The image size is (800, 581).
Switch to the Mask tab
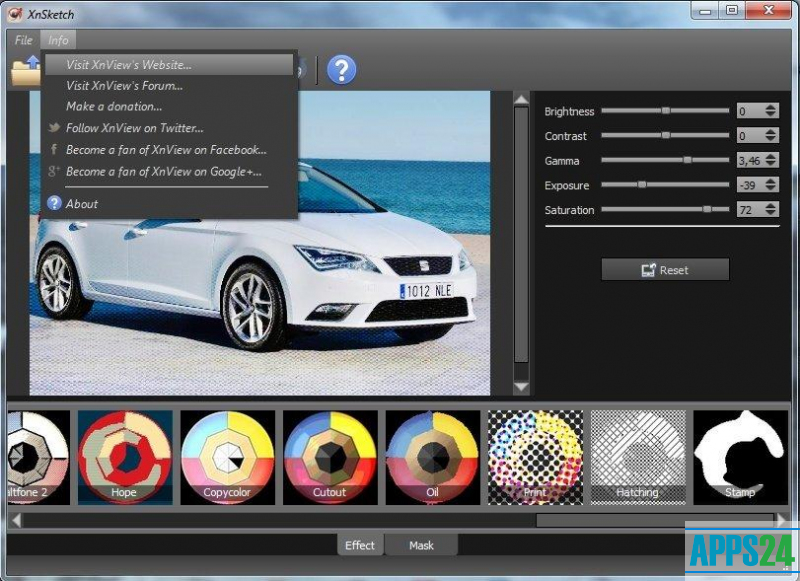point(421,545)
